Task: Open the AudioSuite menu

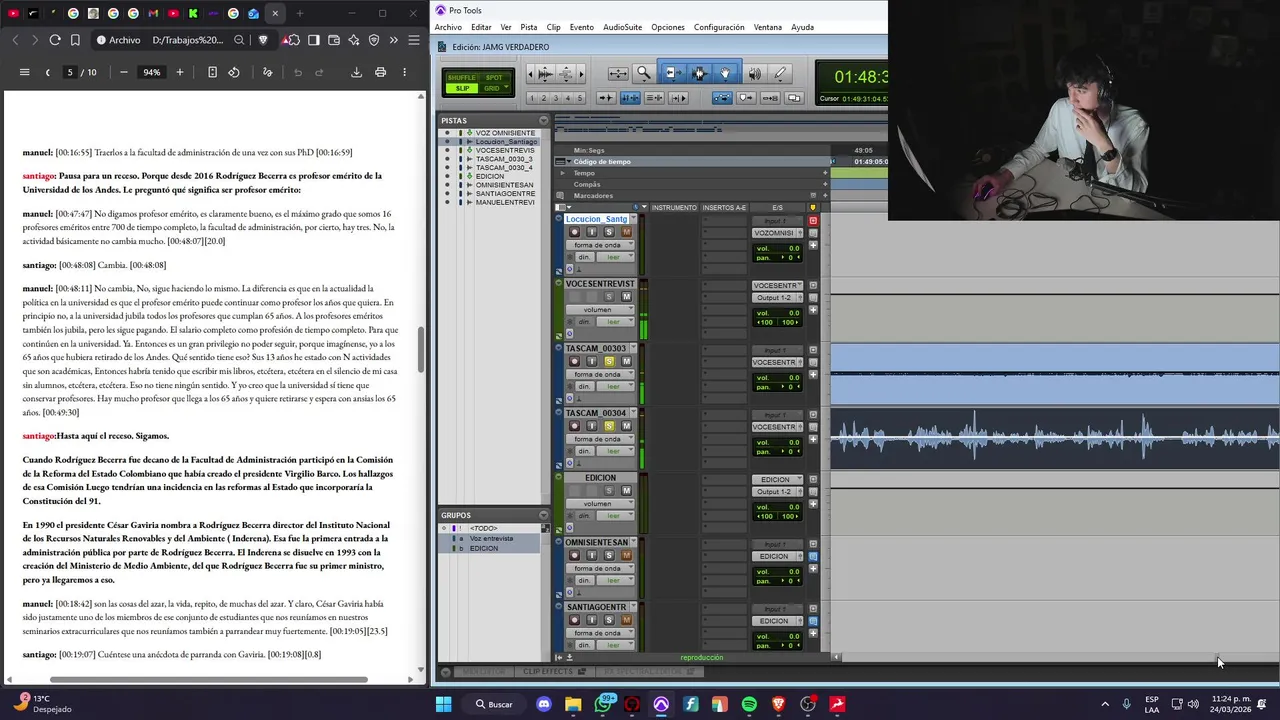Action: 622,27
